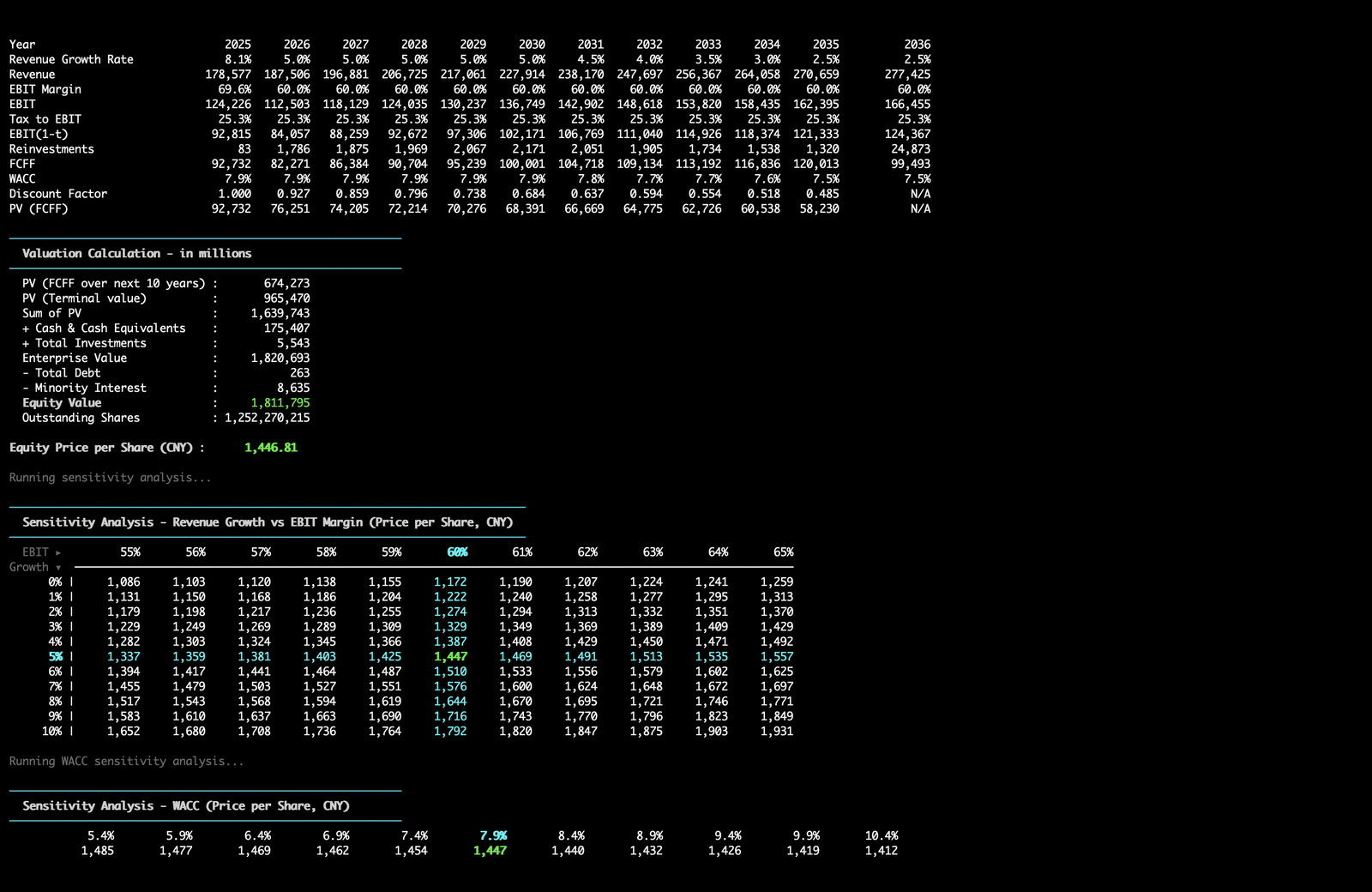Click minority interest value '8,635'
This screenshot has width=1372, height=892.
293,388
